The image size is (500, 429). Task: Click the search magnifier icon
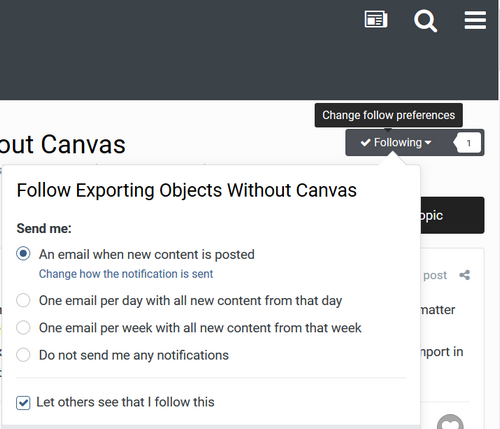point(425,21)
